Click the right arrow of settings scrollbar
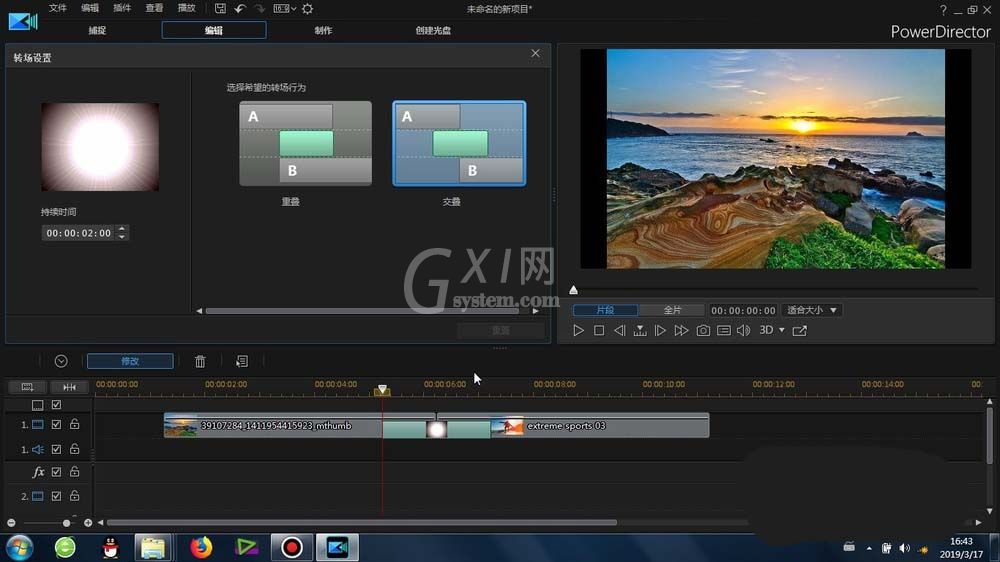Screen dimensions: 1000x562 click(536, 311)
